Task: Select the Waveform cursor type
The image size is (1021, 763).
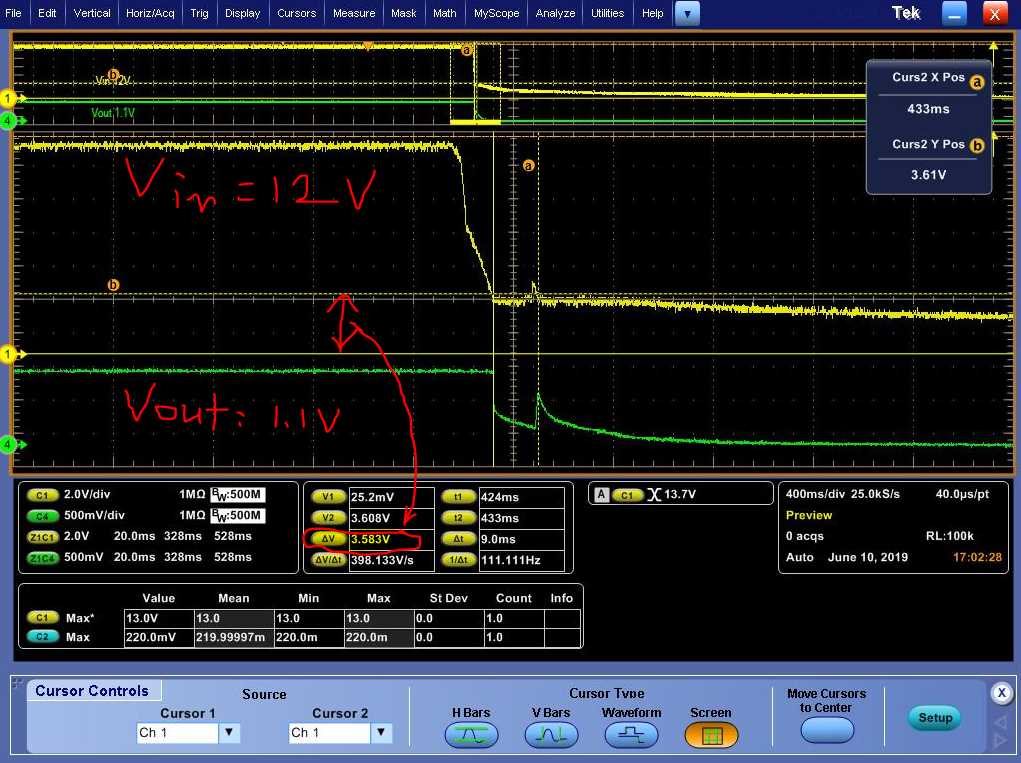Action: 631,735
